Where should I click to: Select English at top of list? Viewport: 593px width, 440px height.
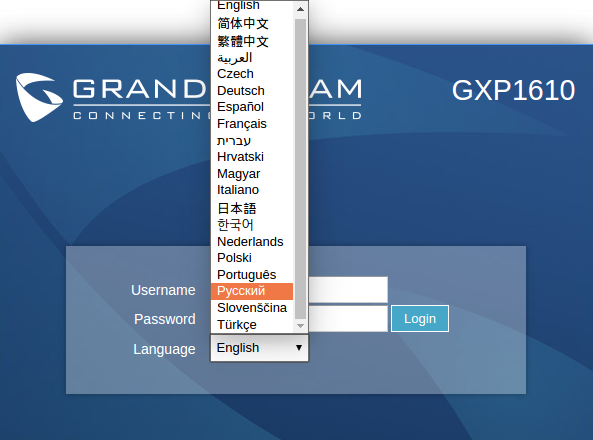click(x=252, y=6)
